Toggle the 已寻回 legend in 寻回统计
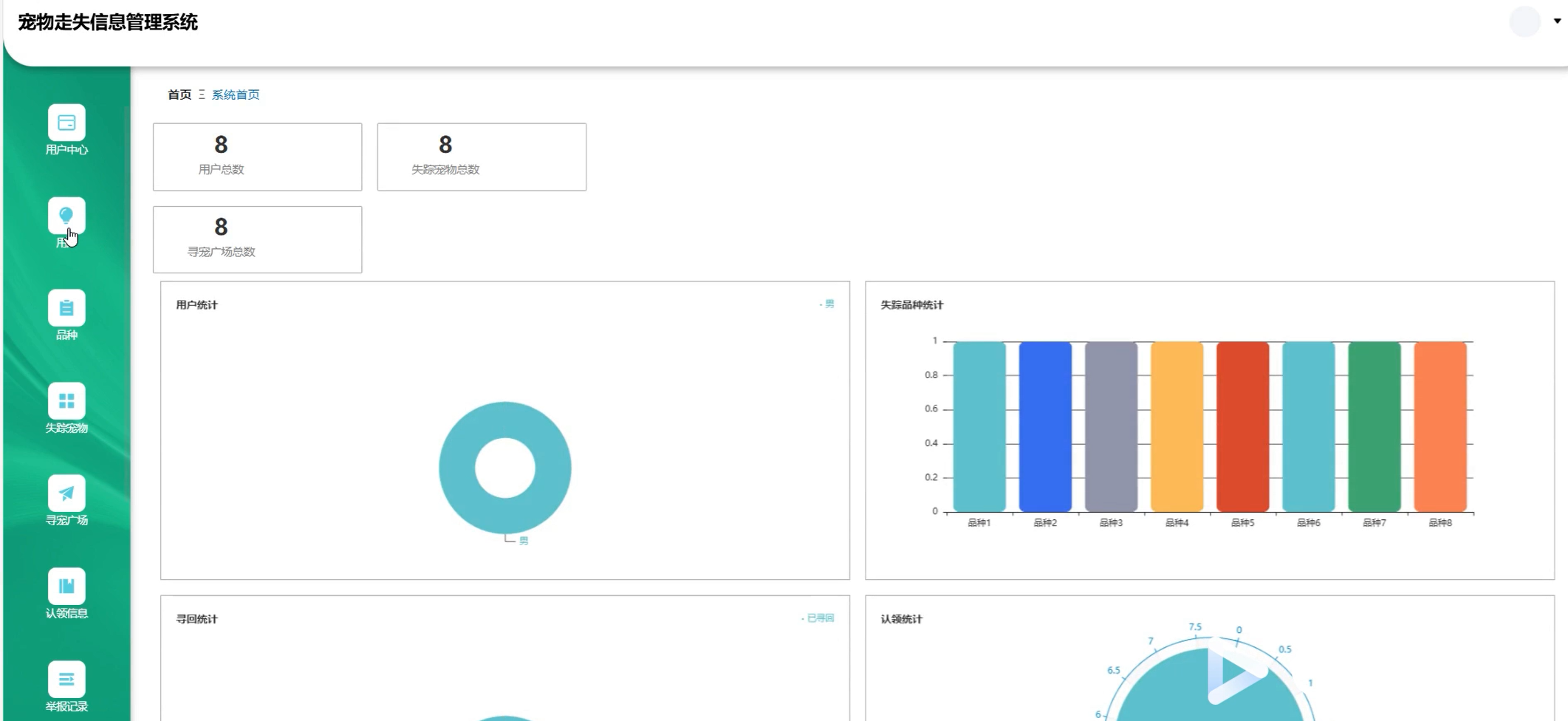The height and width of the screenshot is (721, 1568). tap(818, 618)
